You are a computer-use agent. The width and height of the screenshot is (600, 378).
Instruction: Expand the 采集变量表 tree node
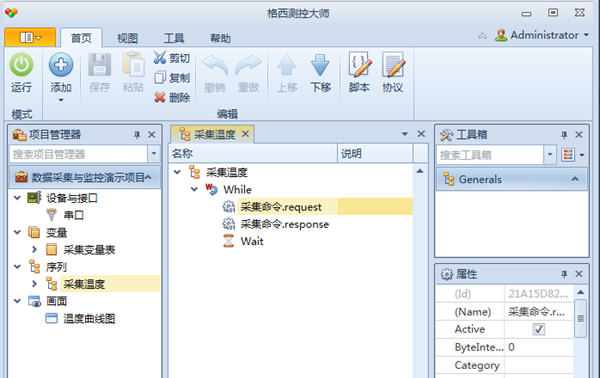(34, 249)
